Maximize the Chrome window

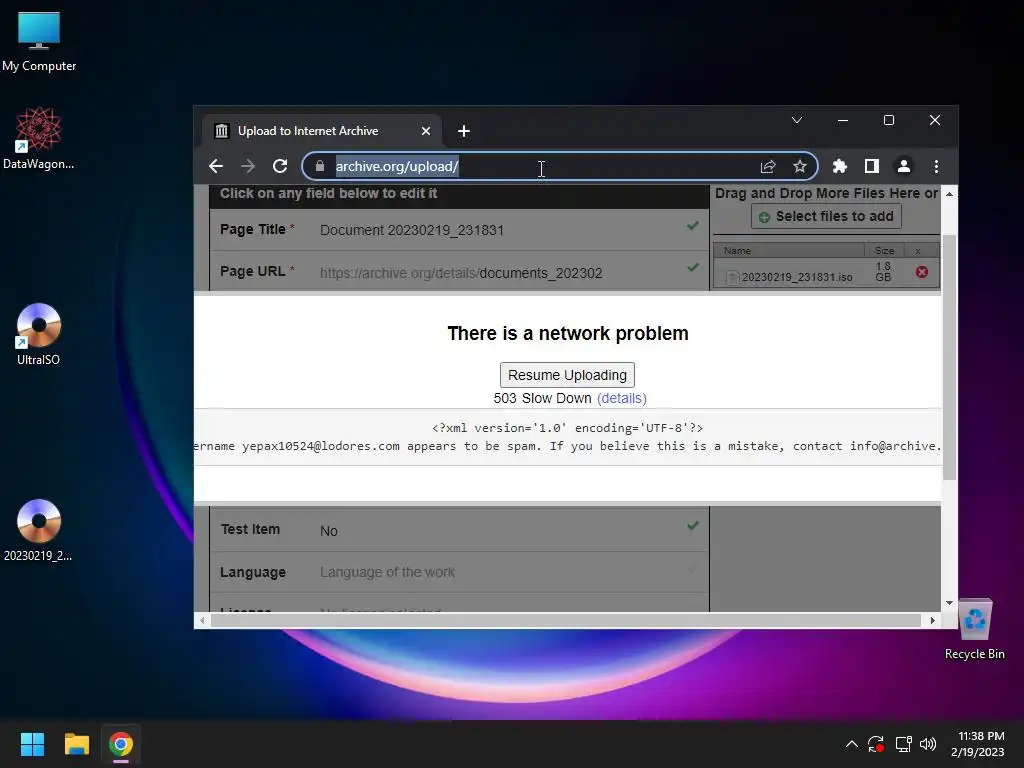[889, 120]
